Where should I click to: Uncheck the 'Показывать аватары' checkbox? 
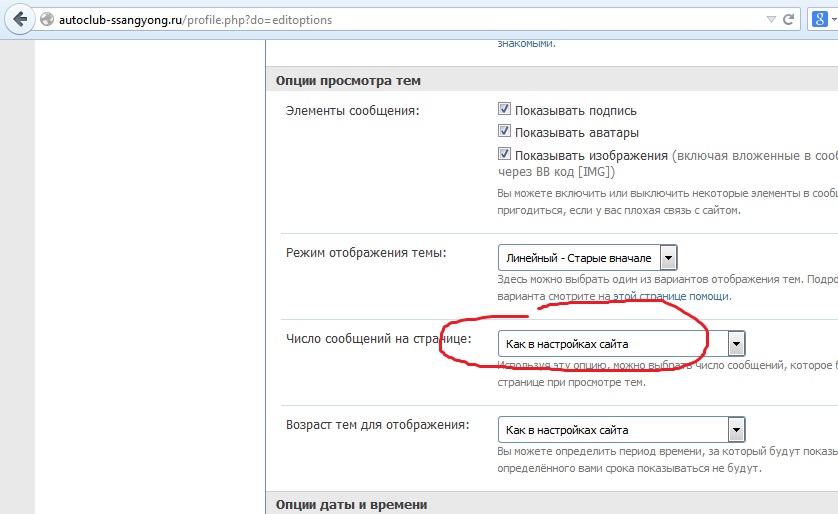(x=505, y=132)
